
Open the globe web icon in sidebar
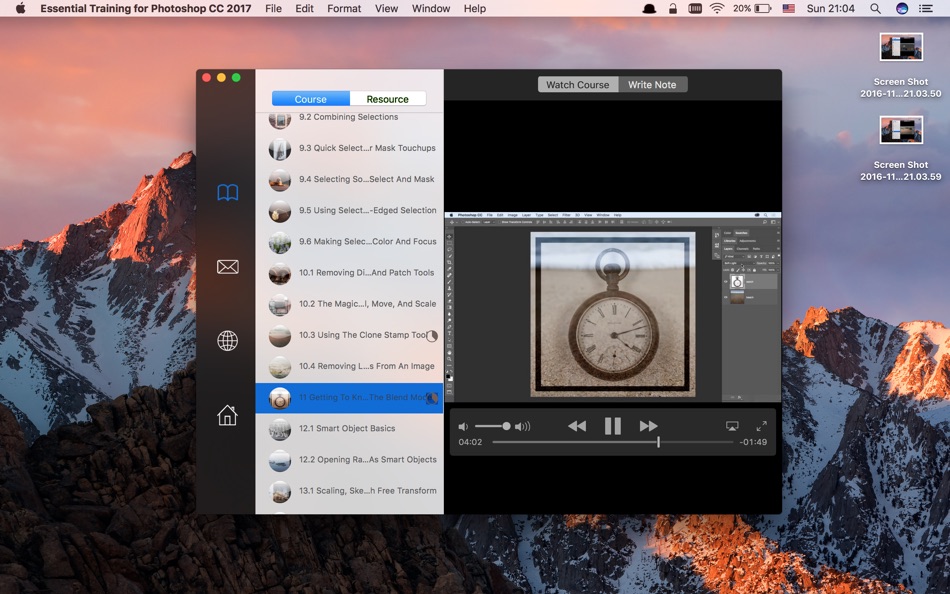tap(228, 341)
